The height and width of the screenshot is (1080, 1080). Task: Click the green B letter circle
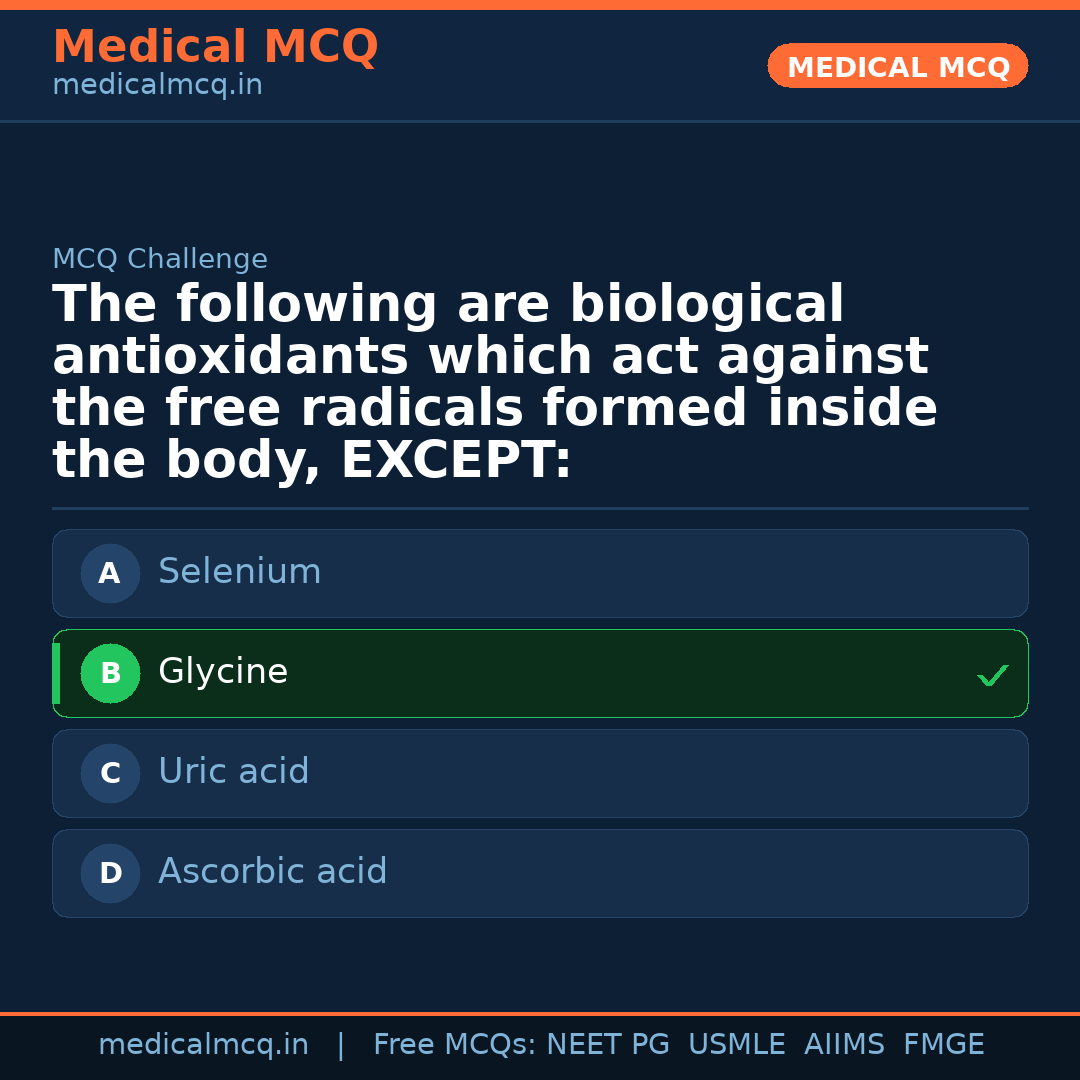tap(110, 674)
